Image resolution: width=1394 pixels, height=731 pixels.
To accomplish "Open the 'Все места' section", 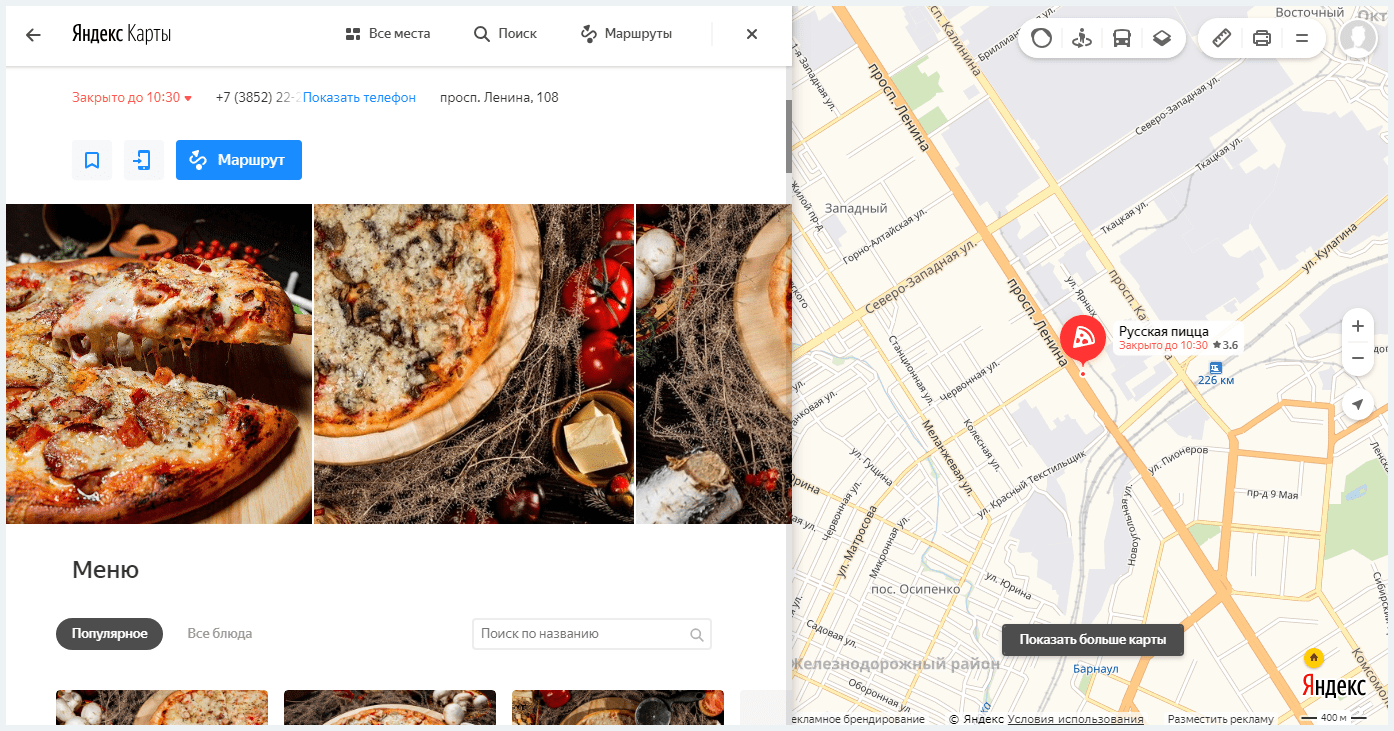I will tap(387, 34).
